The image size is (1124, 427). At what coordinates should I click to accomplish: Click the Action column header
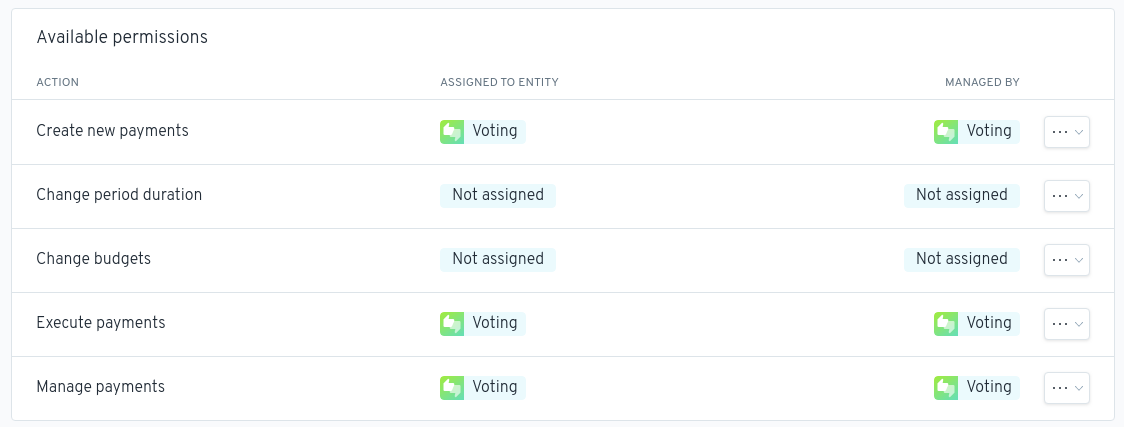point(57,82)
